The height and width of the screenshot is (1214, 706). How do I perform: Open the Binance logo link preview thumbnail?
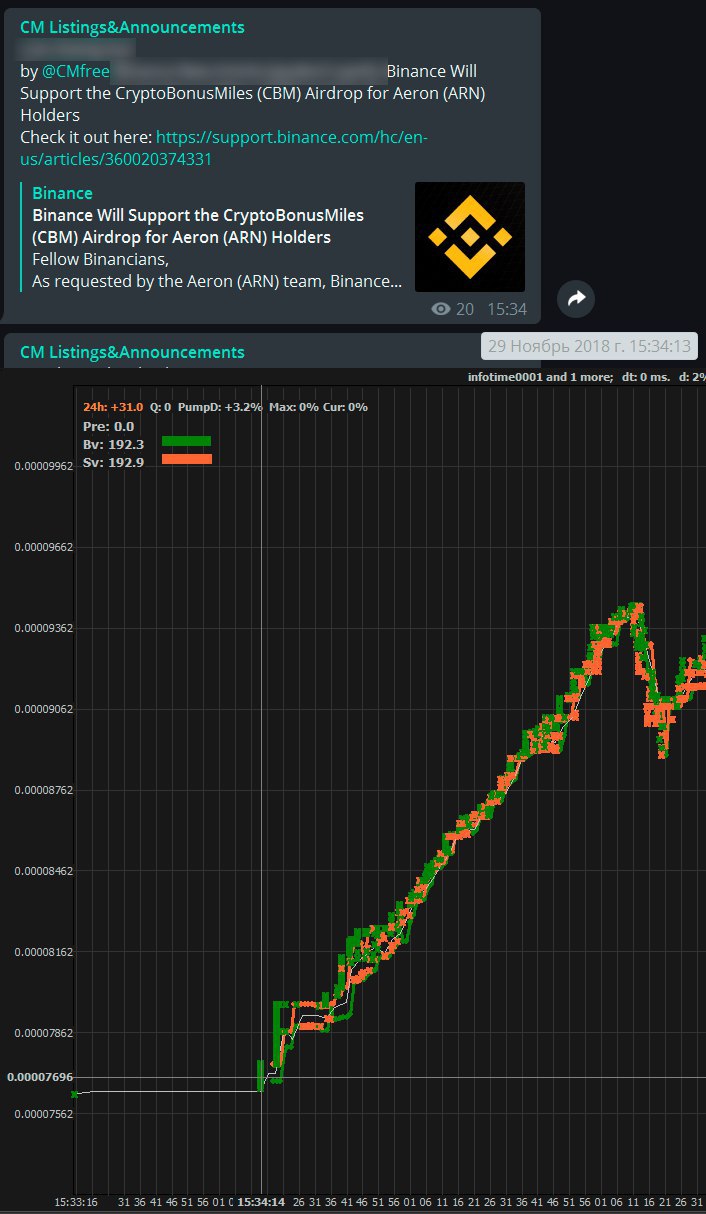pos(470,237)
